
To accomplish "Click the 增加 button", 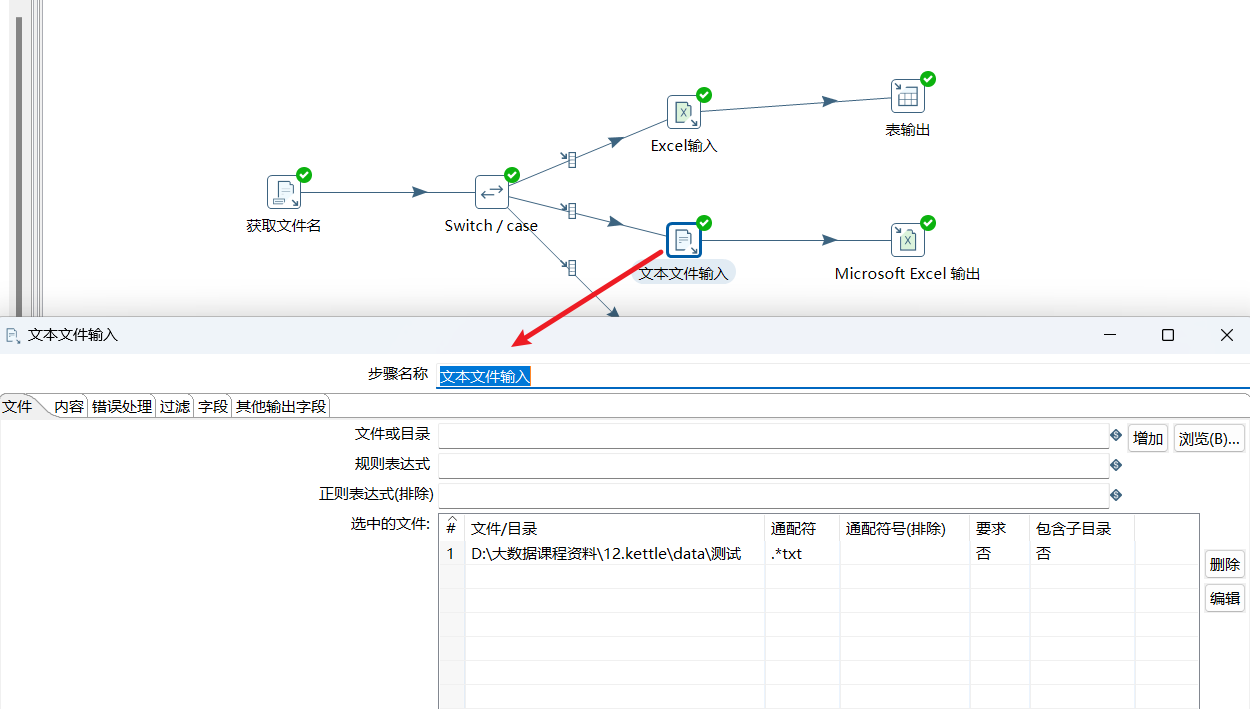I will (x=1148, y=438).
